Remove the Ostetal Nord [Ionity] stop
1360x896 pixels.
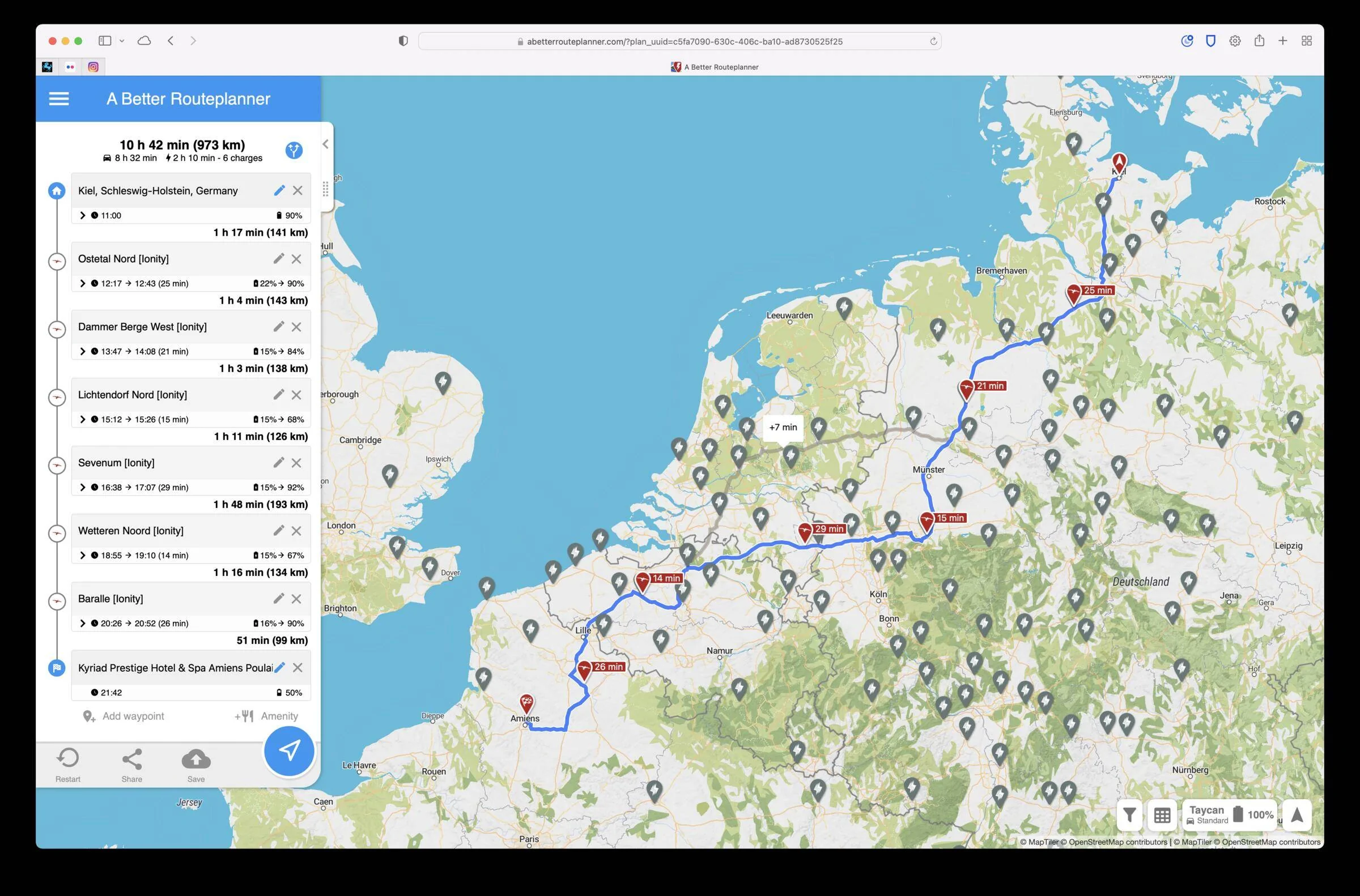pos(296,259)
